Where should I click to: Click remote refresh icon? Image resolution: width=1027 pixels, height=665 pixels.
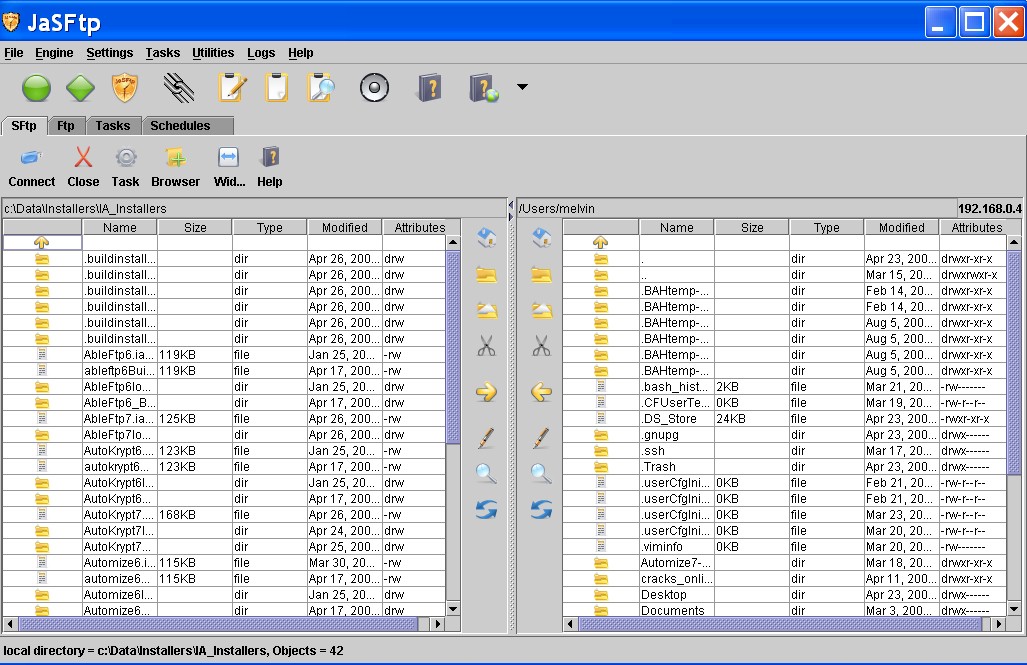pos(541,509)
